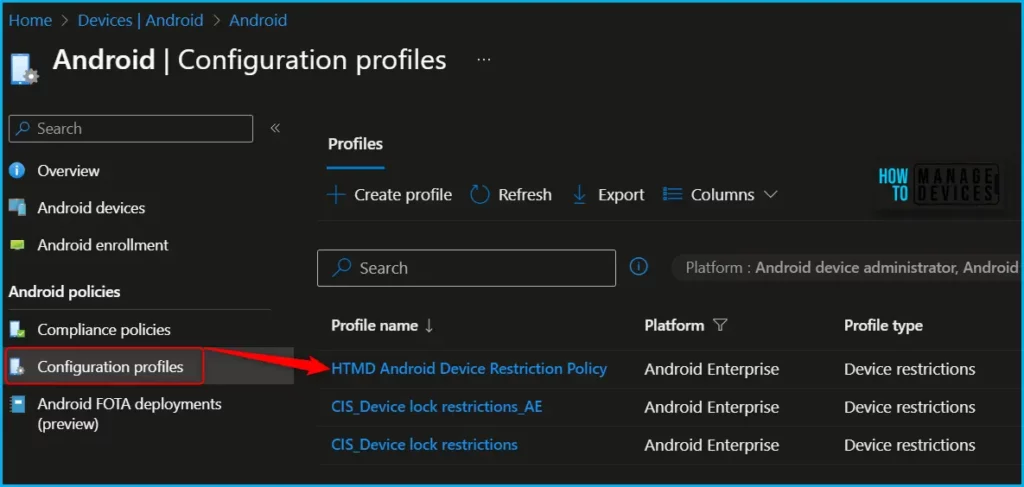Click the Android blade device icon

pyautogui.click(x=24, y=69)
